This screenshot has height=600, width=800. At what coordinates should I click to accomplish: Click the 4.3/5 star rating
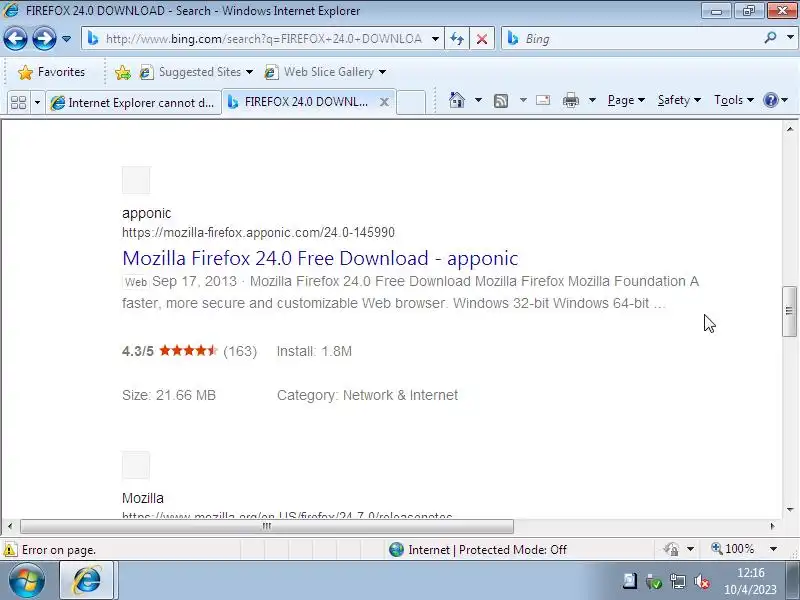click(189, 351)
